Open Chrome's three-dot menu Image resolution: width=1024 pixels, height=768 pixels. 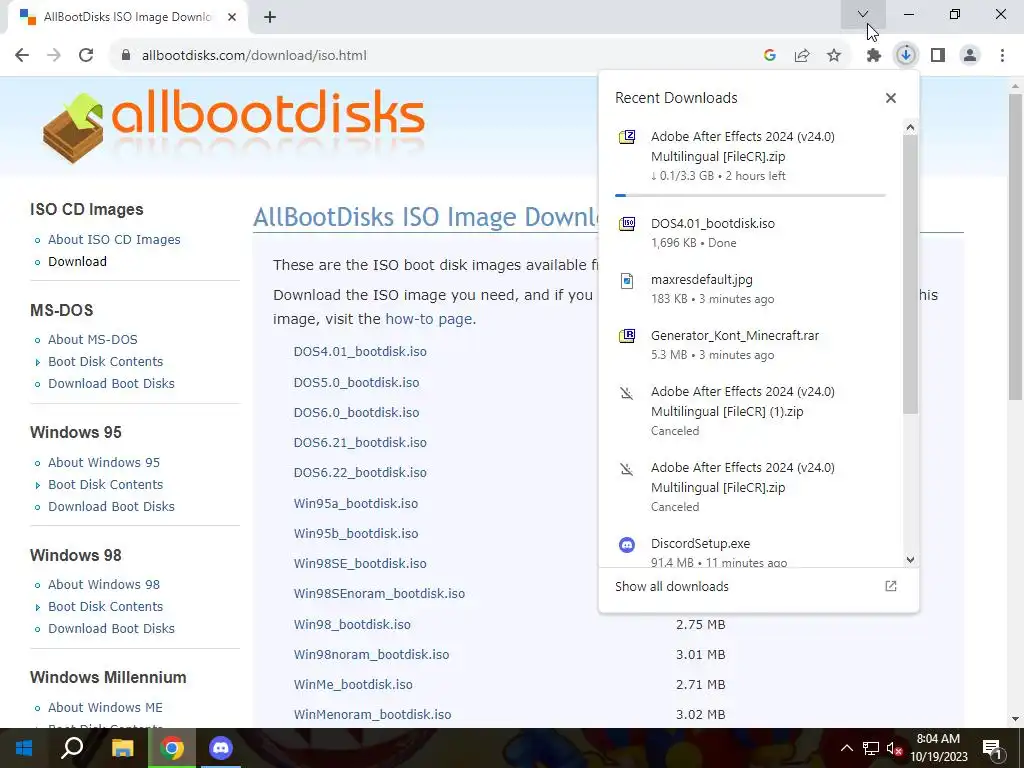[1002, 56]
